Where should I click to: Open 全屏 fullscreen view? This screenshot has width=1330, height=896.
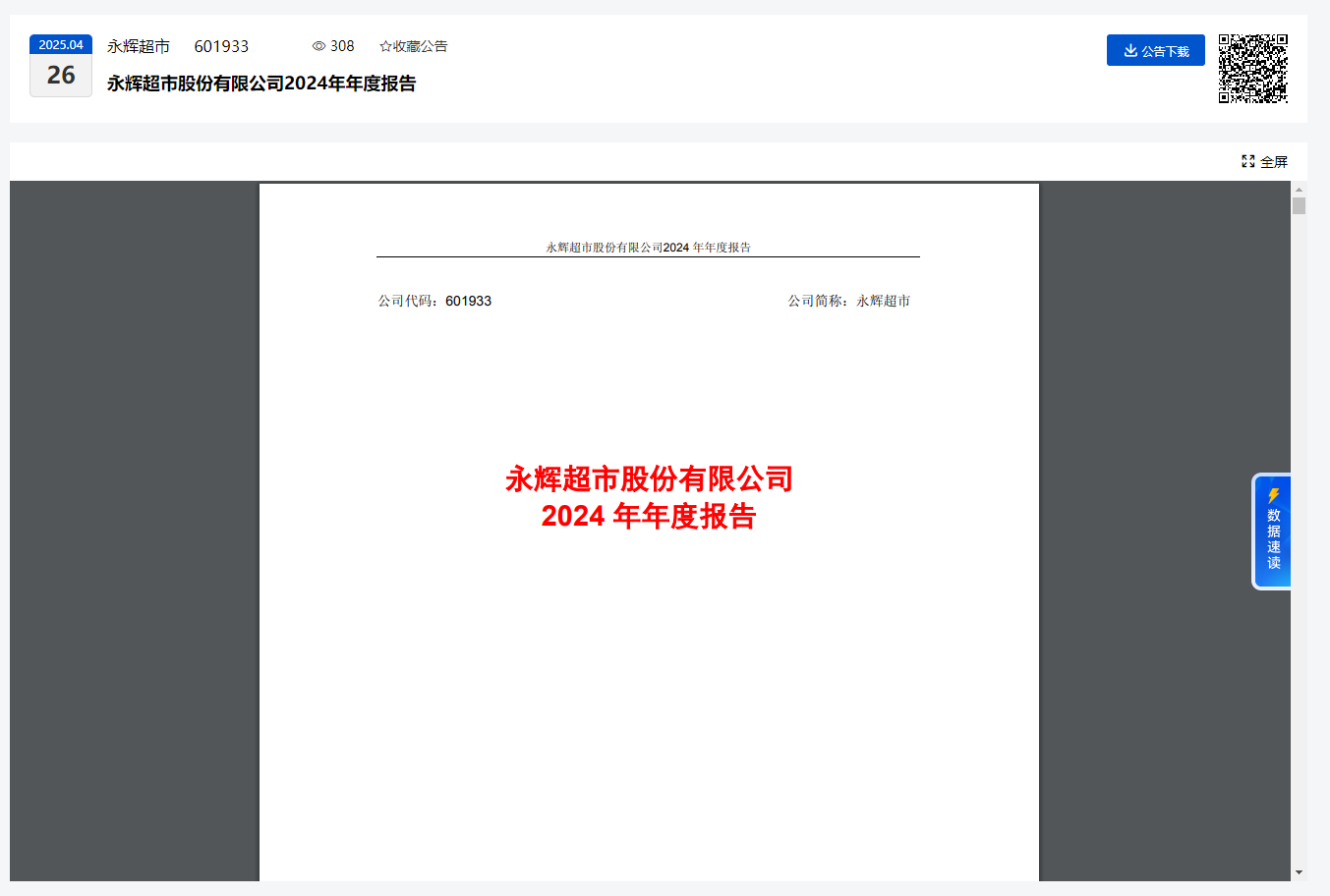(1264, 161)
